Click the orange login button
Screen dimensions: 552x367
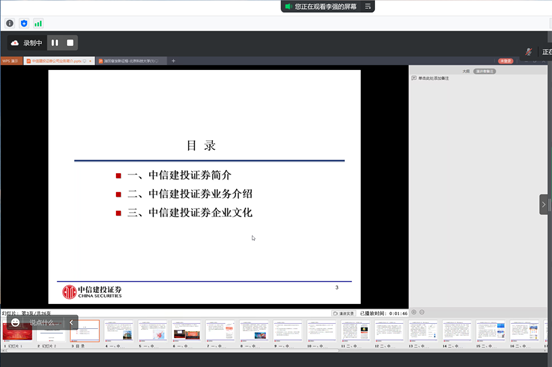(x=506, y=61)
